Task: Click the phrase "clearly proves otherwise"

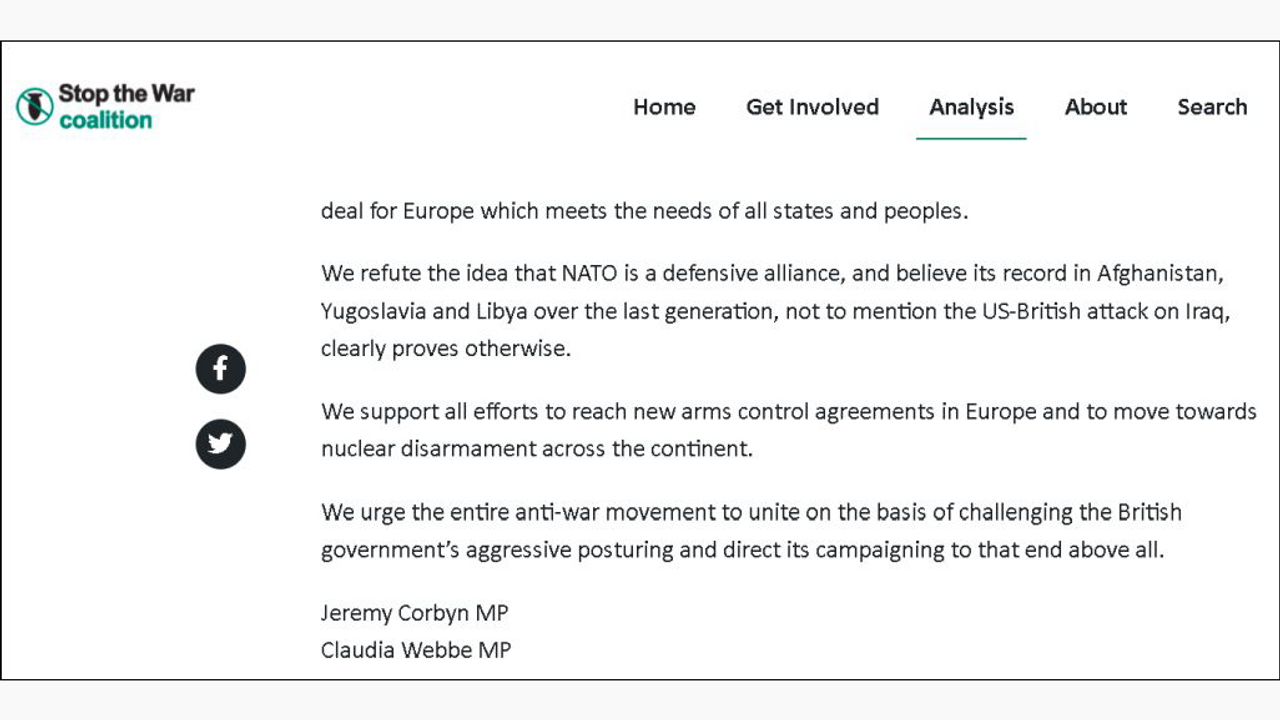Action: (x=445, y=349)
